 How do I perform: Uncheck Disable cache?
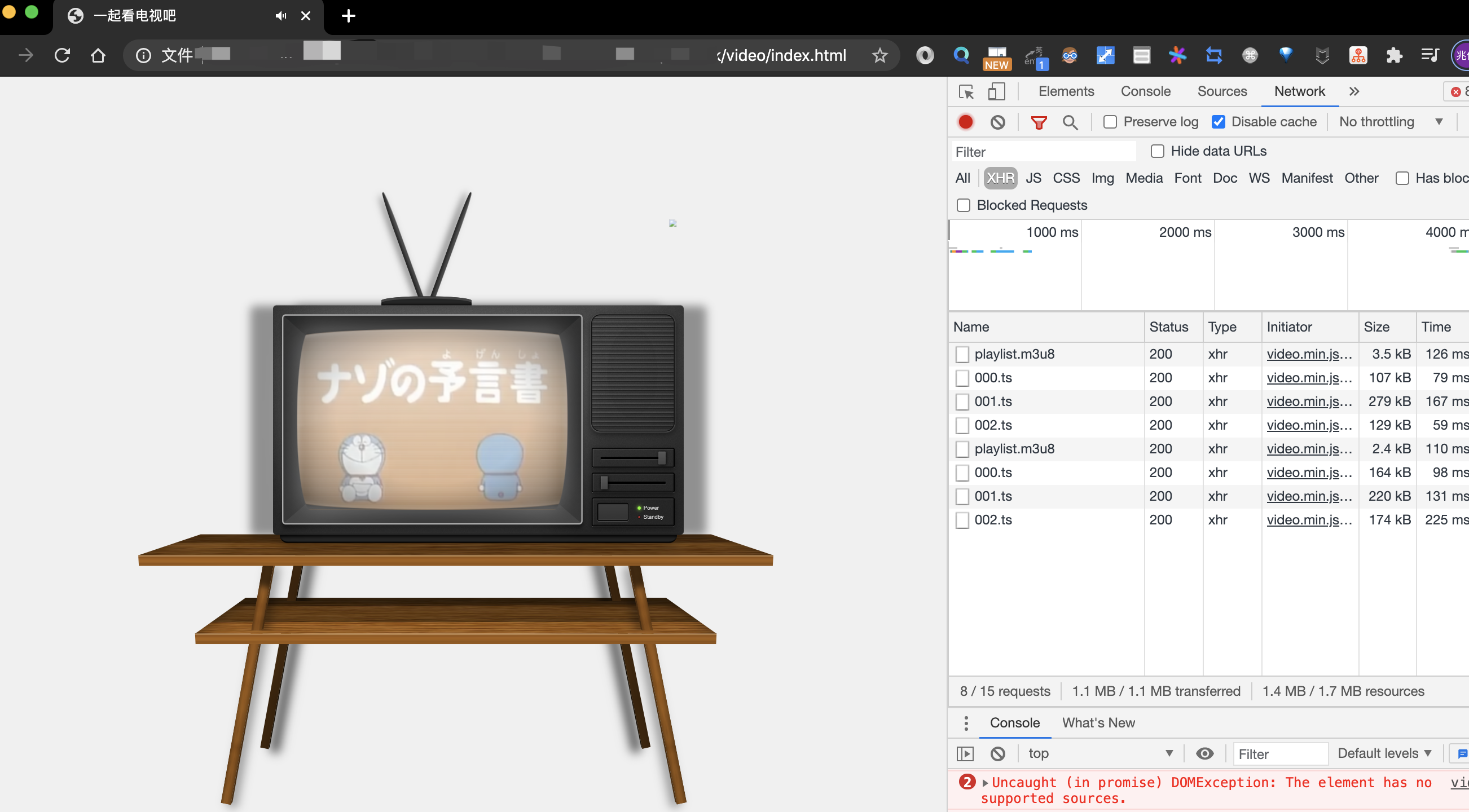(1218, 122)
